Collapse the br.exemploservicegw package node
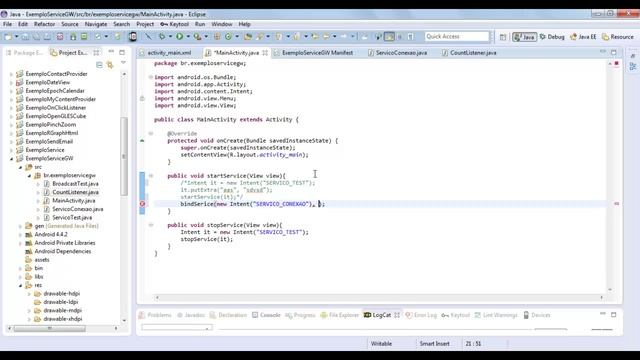This screenshot has width=640, height=360. (29, 176)
